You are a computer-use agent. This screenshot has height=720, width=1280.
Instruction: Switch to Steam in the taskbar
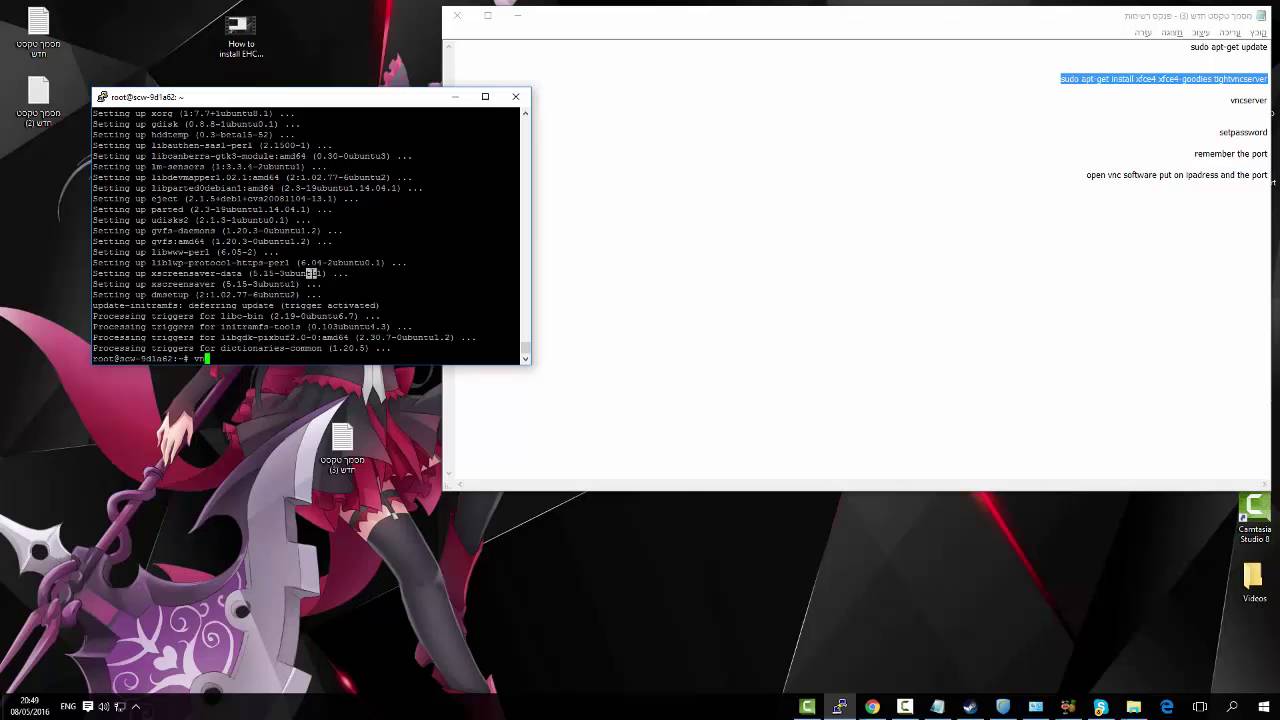970,707
